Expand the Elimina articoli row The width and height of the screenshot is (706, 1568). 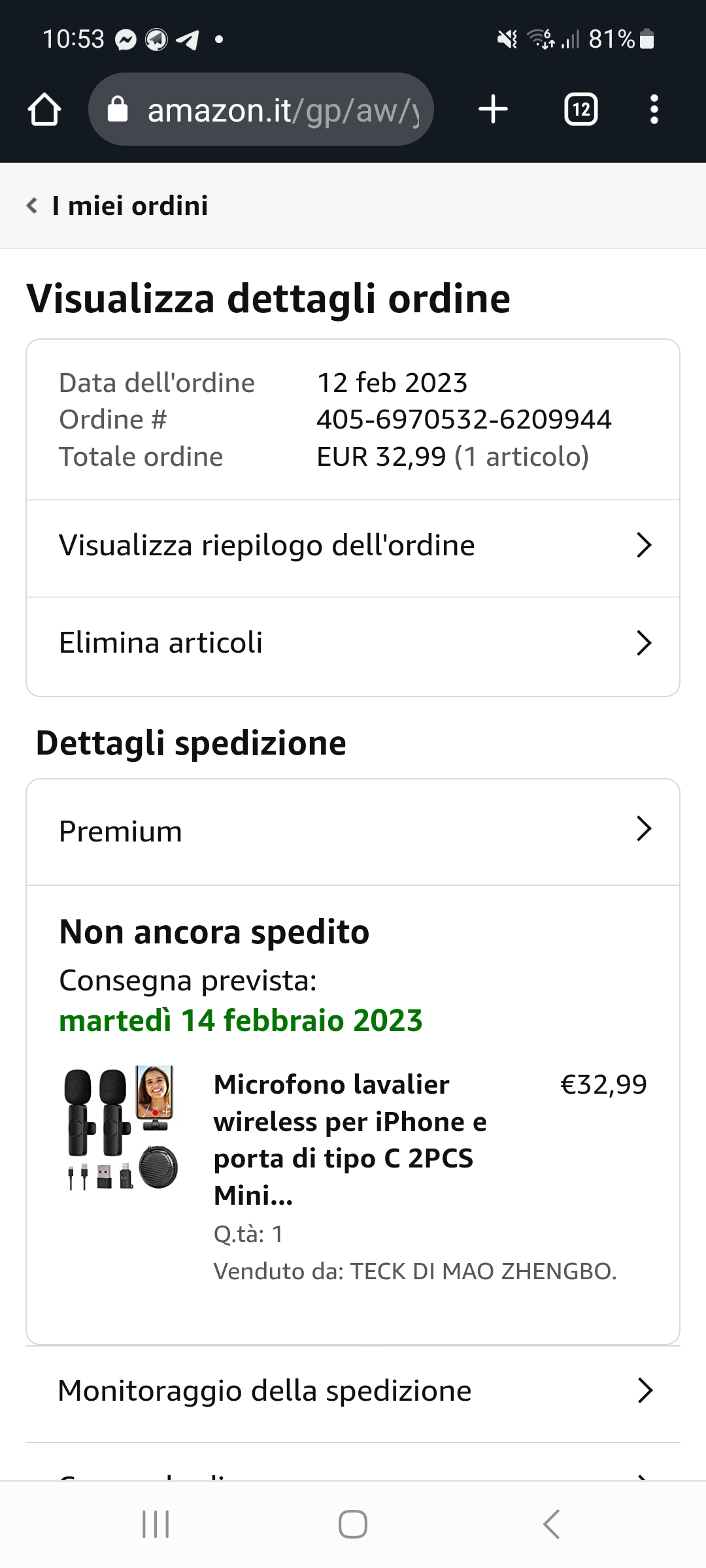353,643
